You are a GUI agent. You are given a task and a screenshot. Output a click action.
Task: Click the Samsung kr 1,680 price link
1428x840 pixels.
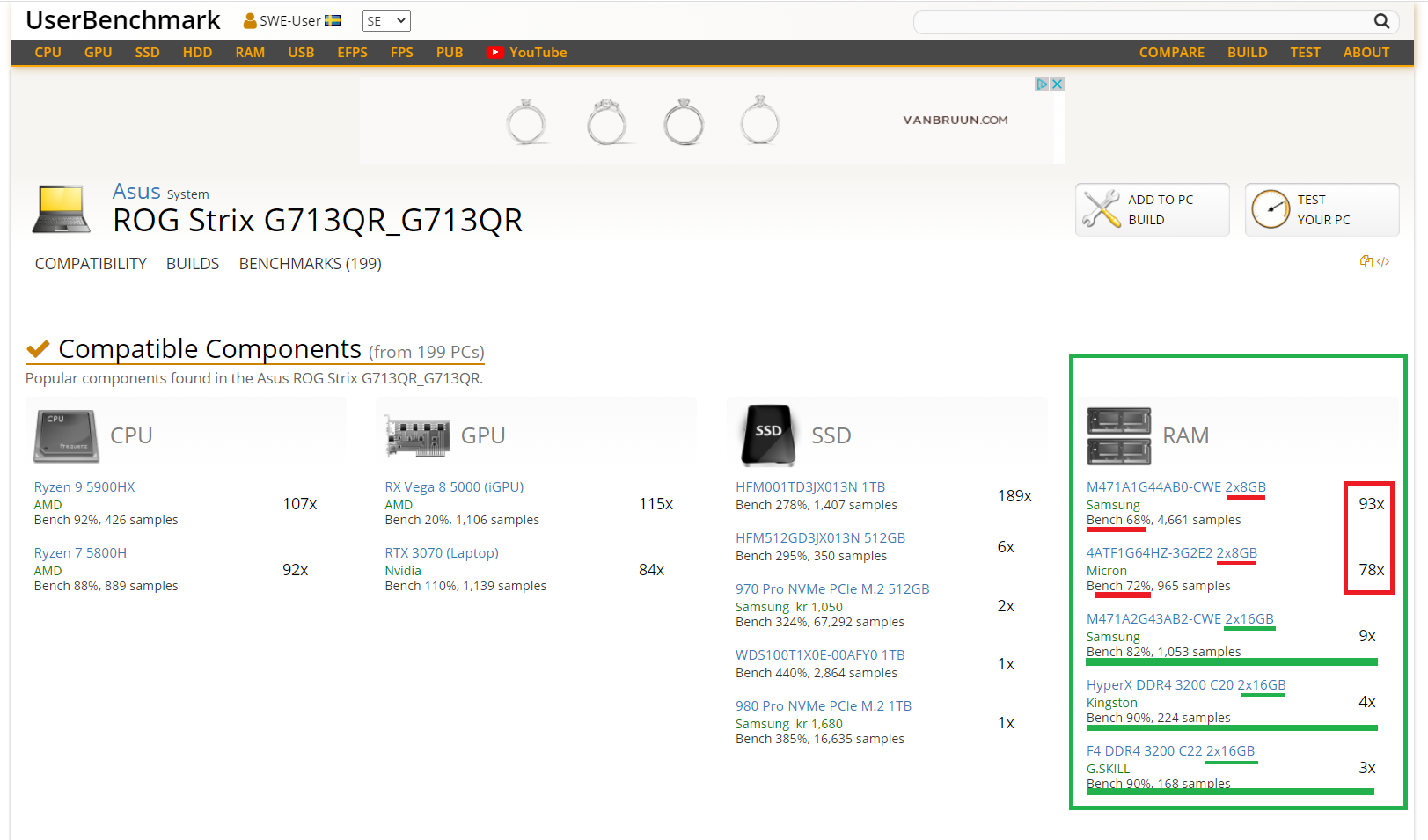click(789, 724)
